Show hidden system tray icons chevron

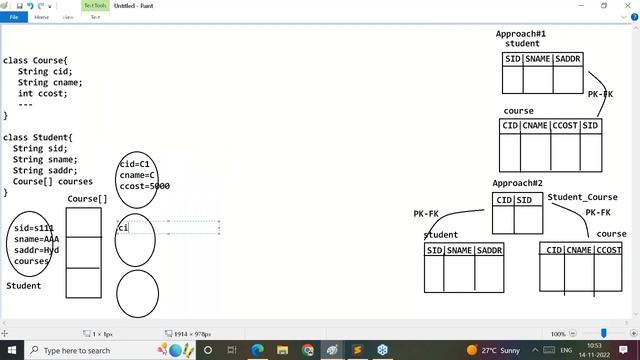click(x=535, y=350)
